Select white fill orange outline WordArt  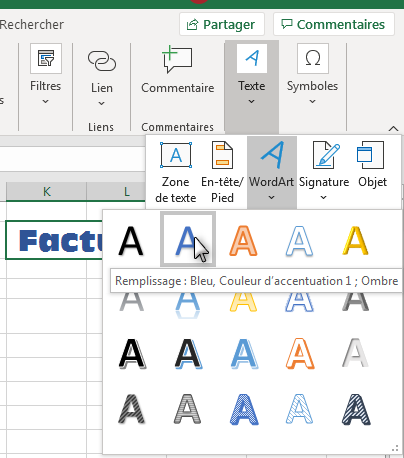pyautogui.click(x=300, y=353)
